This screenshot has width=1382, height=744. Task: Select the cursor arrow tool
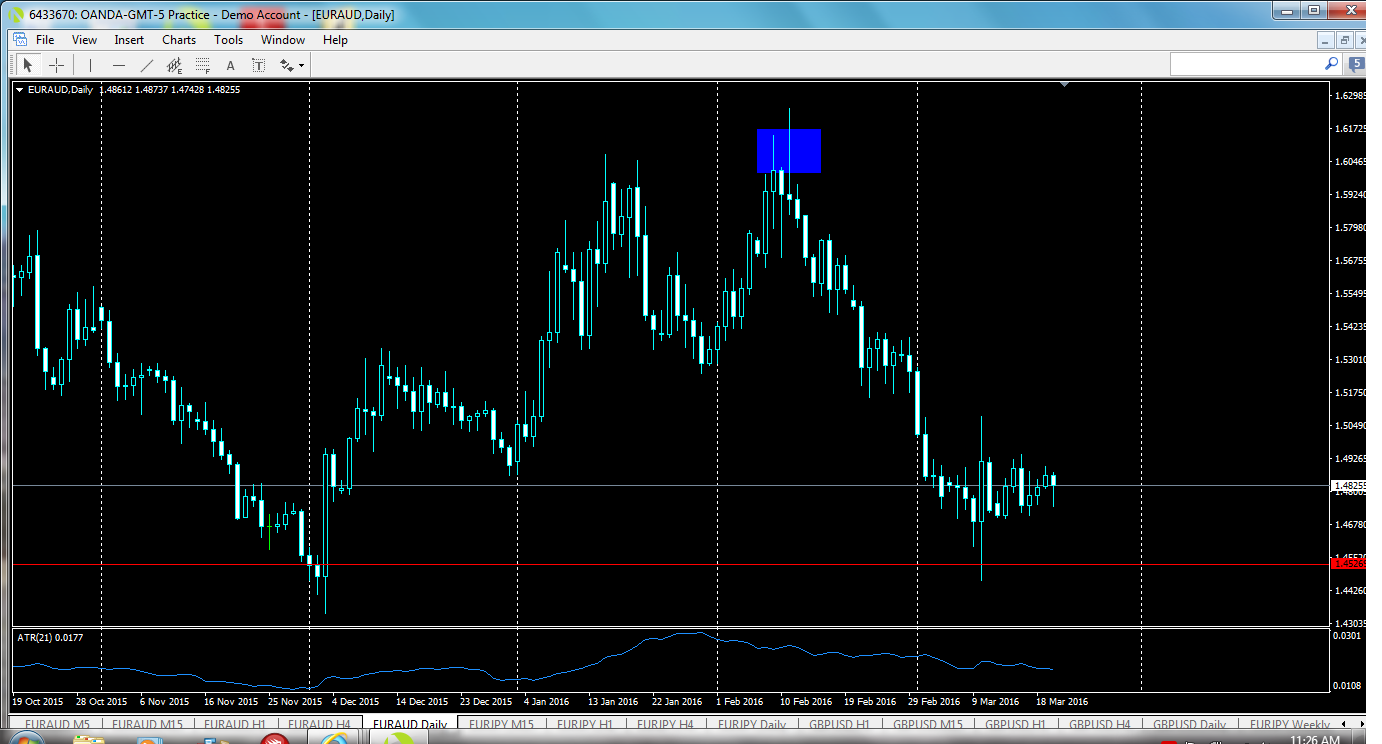(x=28, y=65)
